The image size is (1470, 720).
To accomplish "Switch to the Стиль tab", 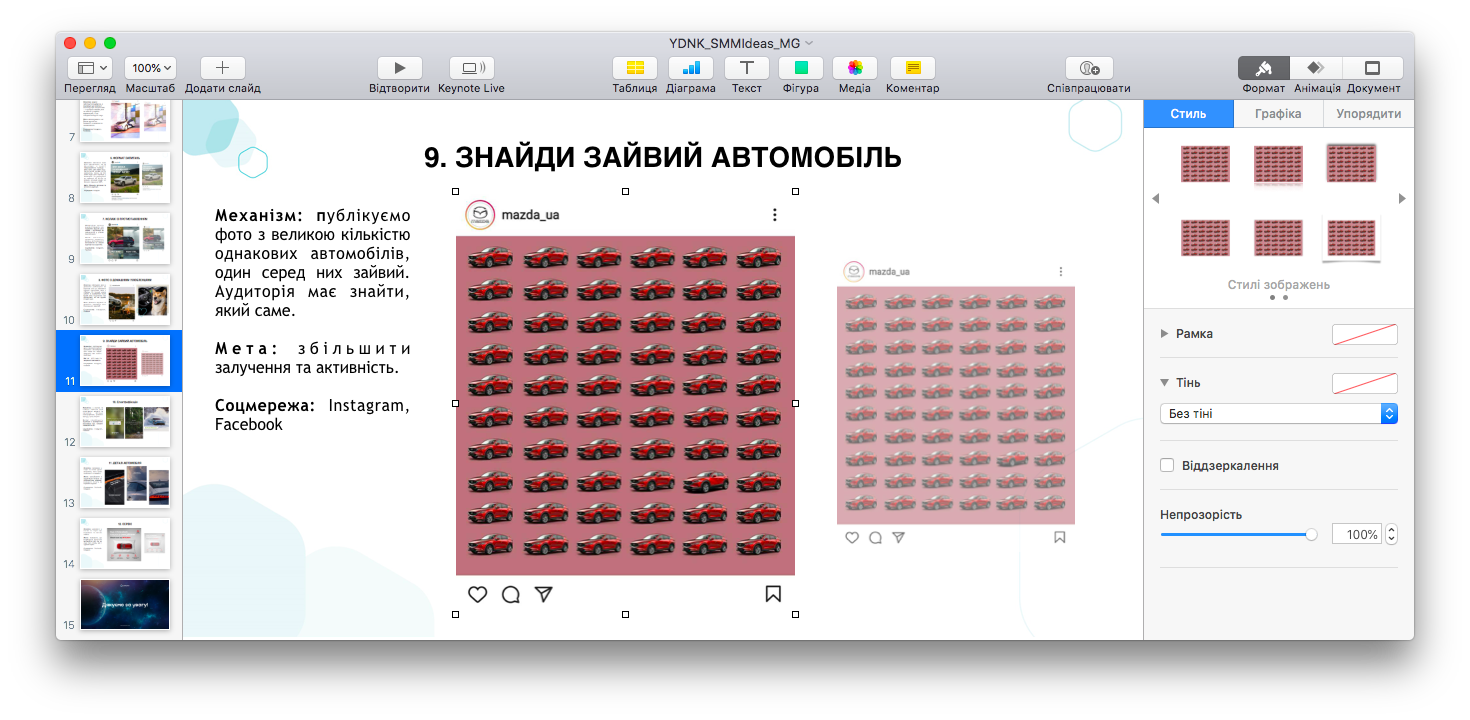I will point(1188,114).
